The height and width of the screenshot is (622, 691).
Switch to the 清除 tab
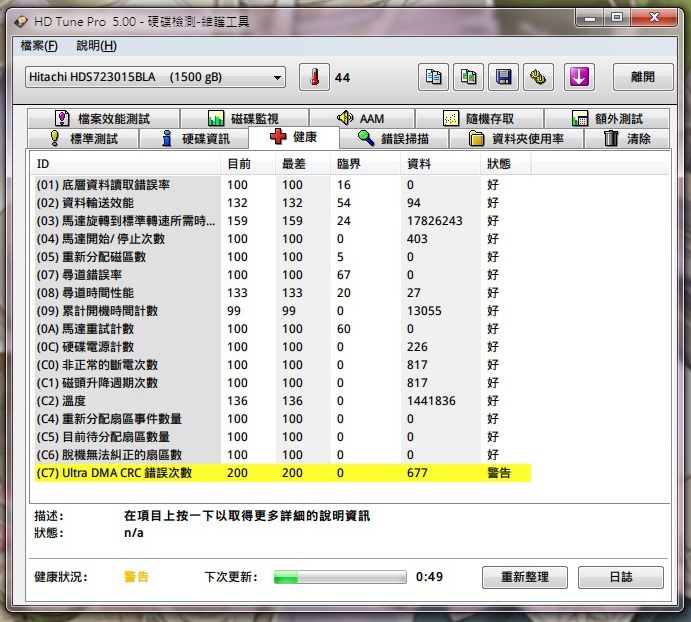pos(627,138)
